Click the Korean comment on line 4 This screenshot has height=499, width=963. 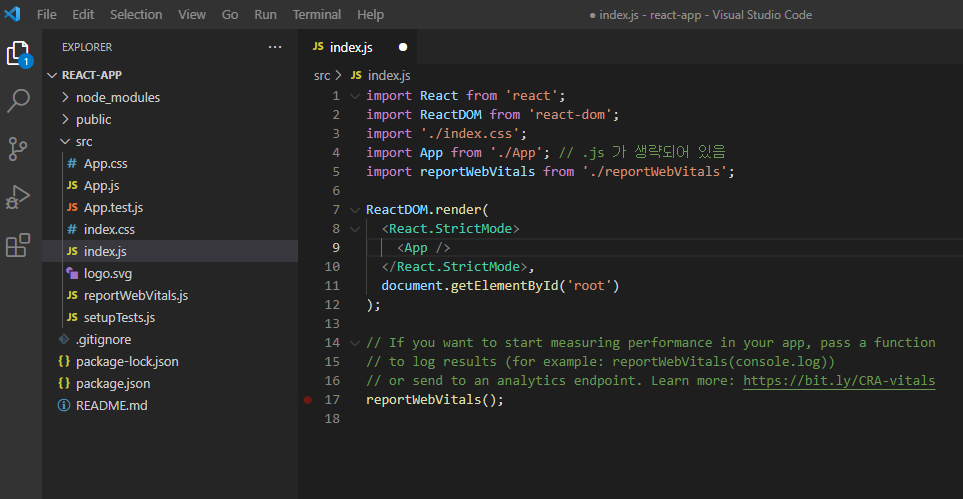click(x=643, y=152)
